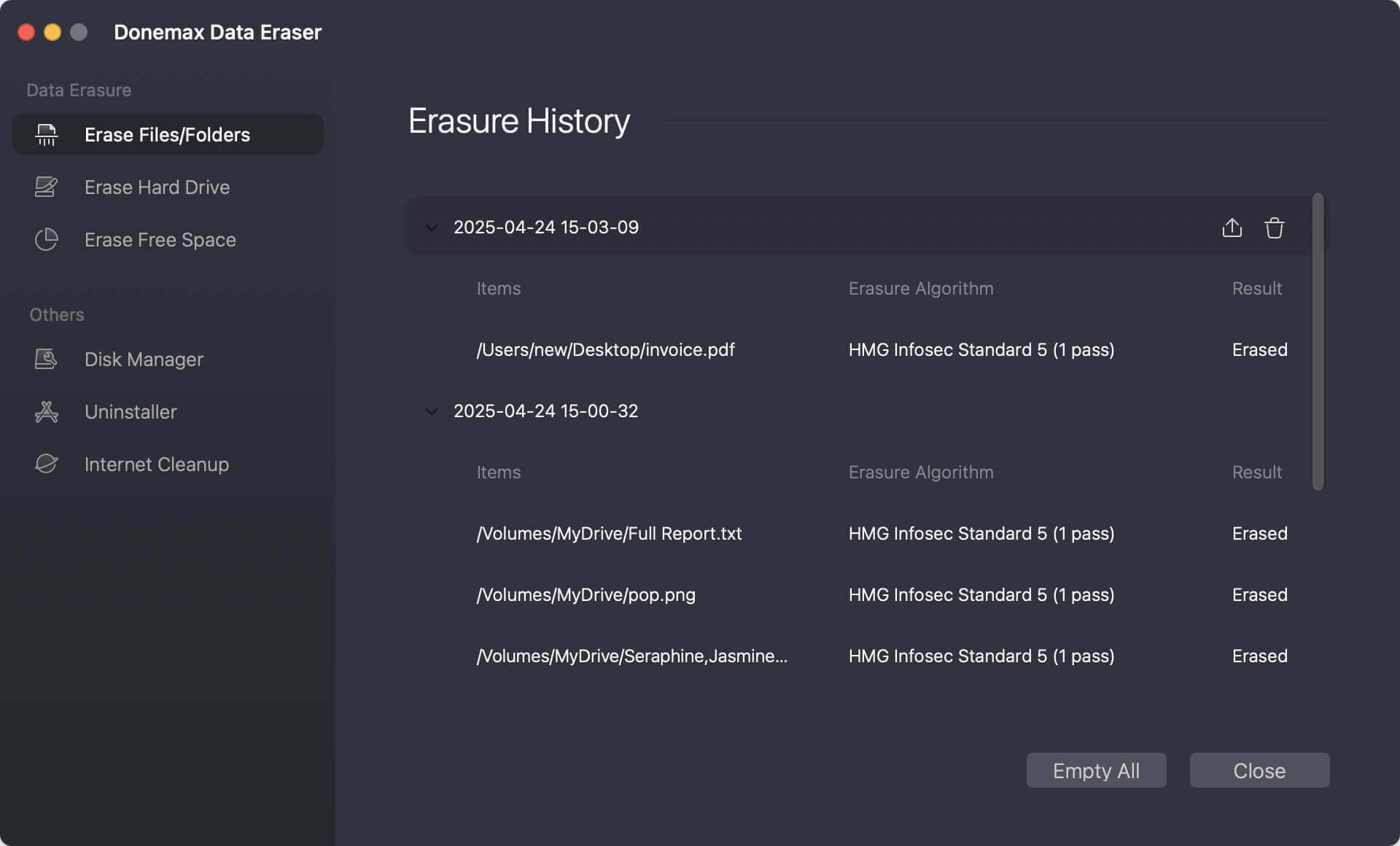Screen dimensions: 1400x846
Task: Collapse the 2025-04-24 15-03-09 entry
Action: [x=432, y=228]
